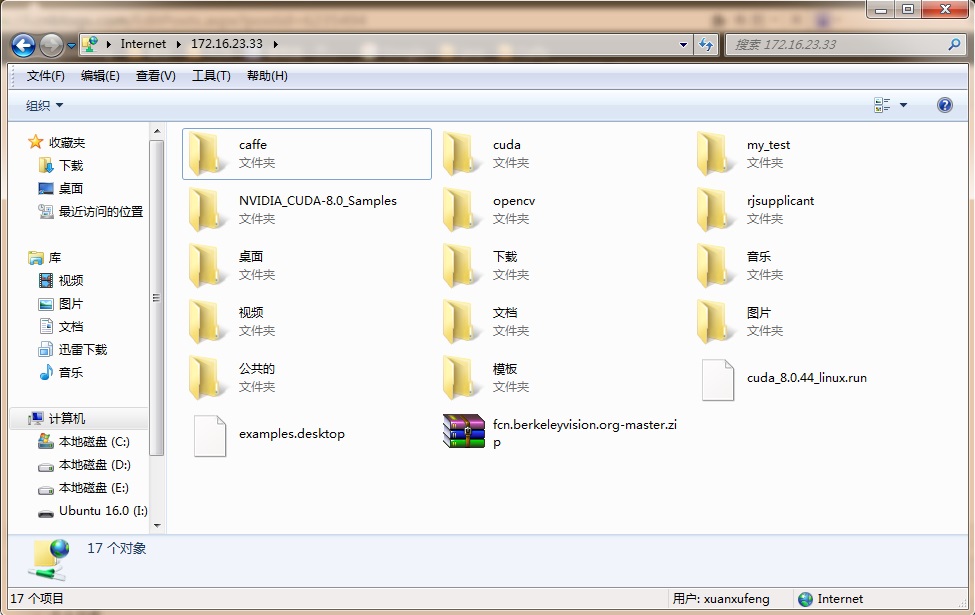Click the Back navigation arrow button
Viewport: 975px width, 615px height.
pyautogui.click(x=24, y=45)
